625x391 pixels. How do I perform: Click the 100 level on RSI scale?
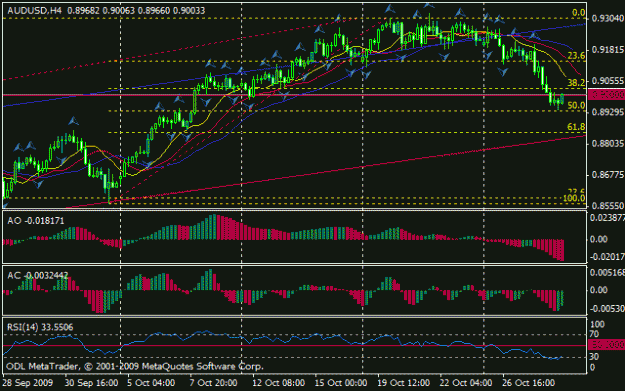click(x=597, y=324)
